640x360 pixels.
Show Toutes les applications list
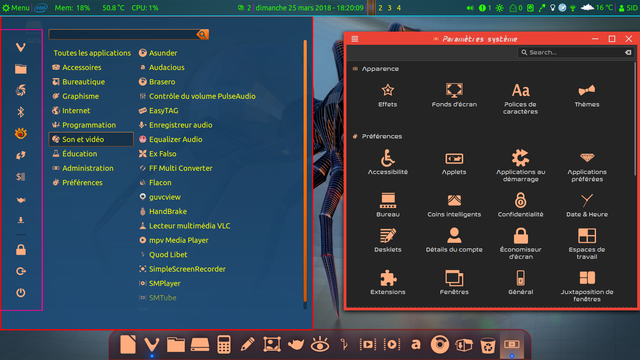92,53
